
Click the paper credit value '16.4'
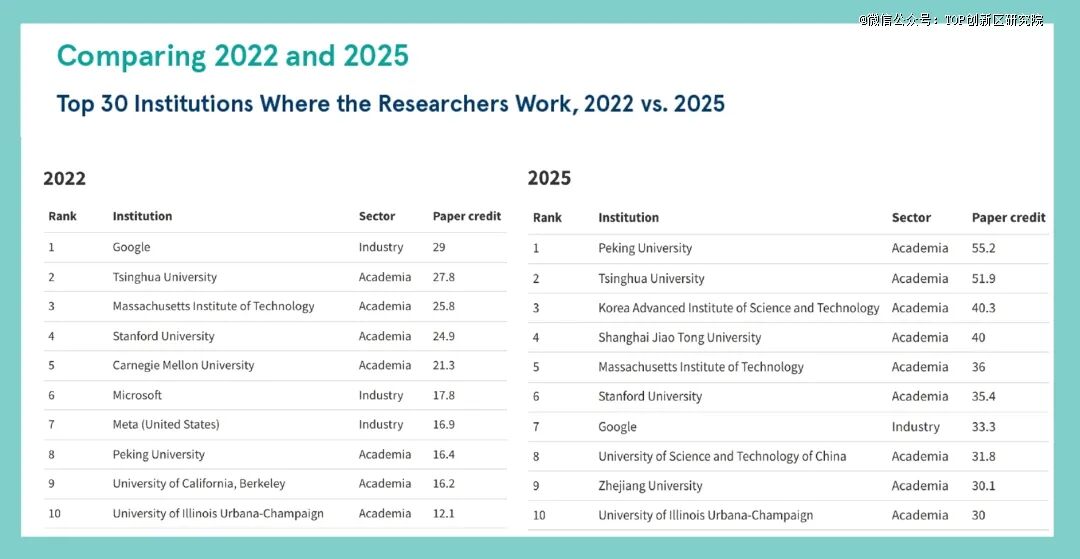(x=444, y=454)
